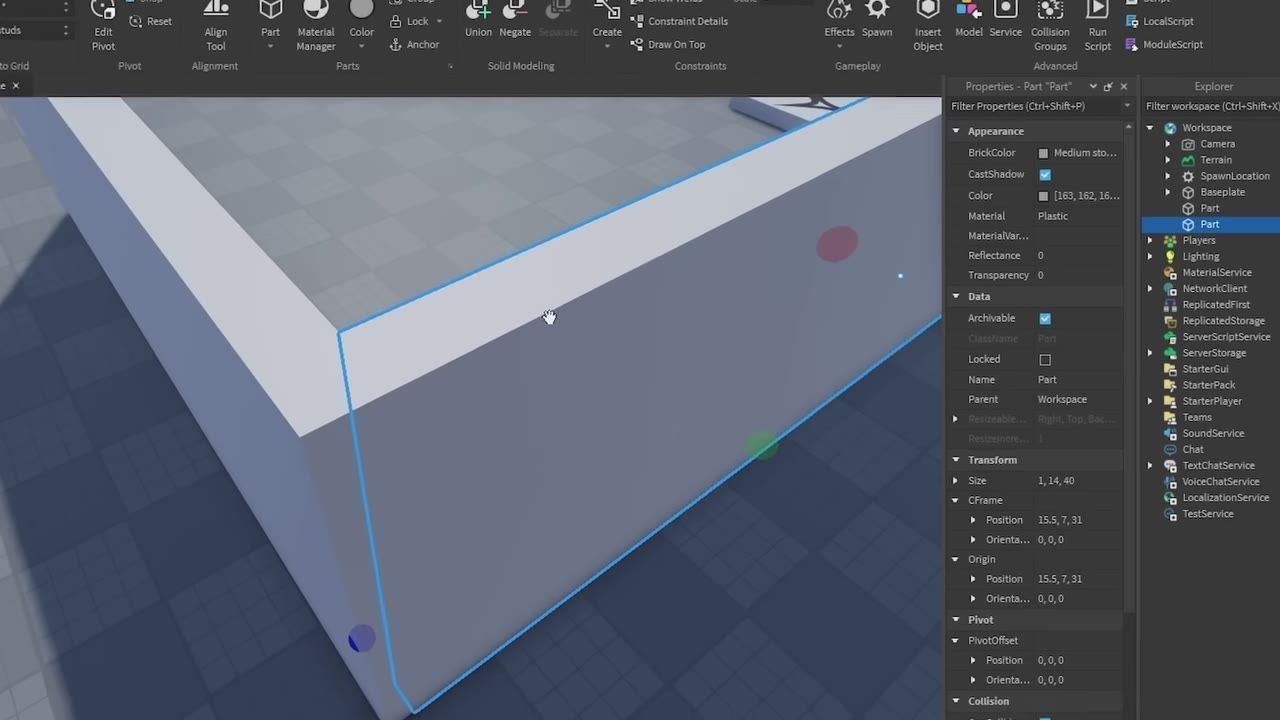Viewport: 1280px width, 720px height.
Task: Select Camera in the Explorer
Action: point(1217,144)
